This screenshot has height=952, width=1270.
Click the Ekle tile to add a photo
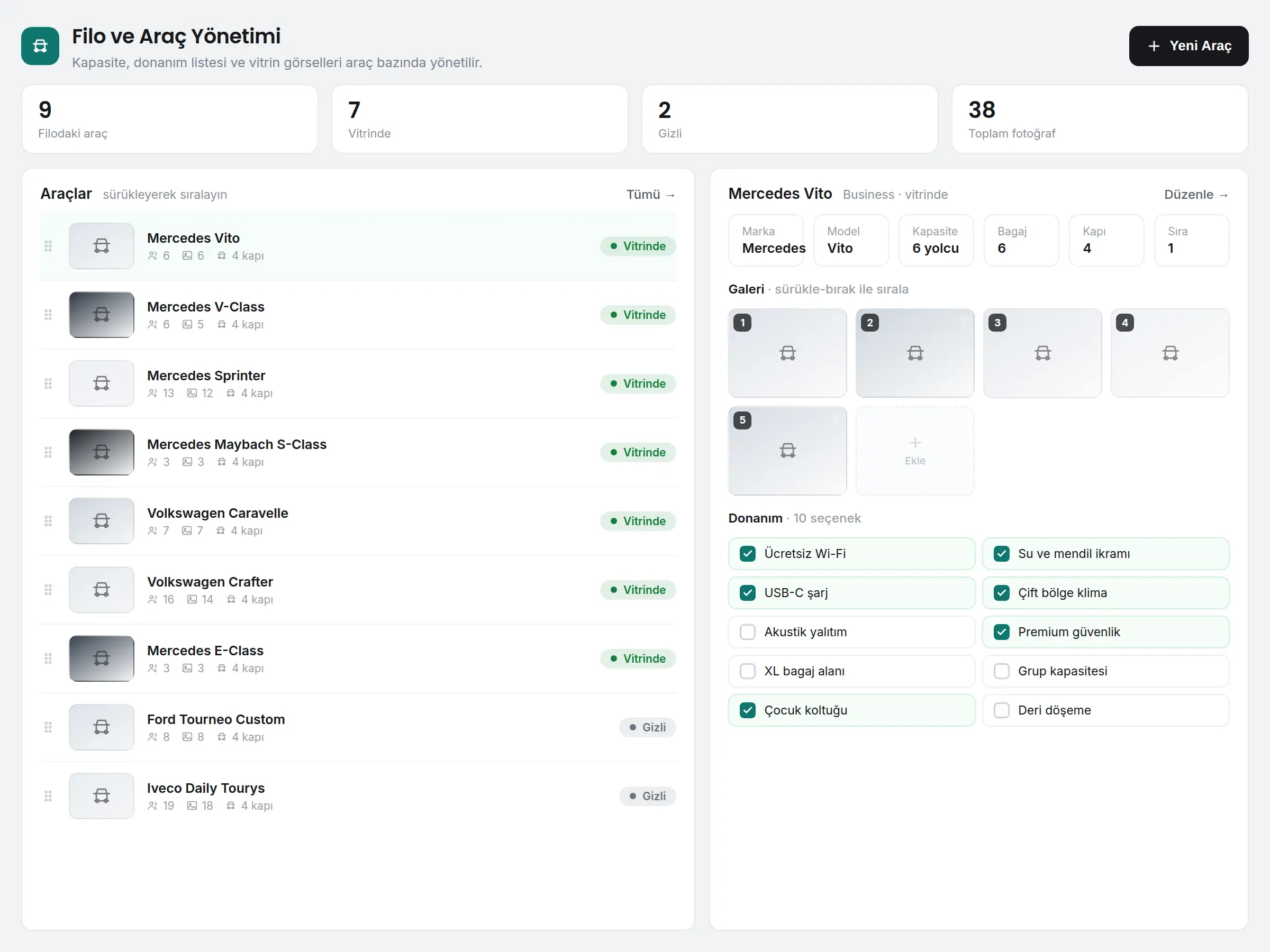[915, 451]
